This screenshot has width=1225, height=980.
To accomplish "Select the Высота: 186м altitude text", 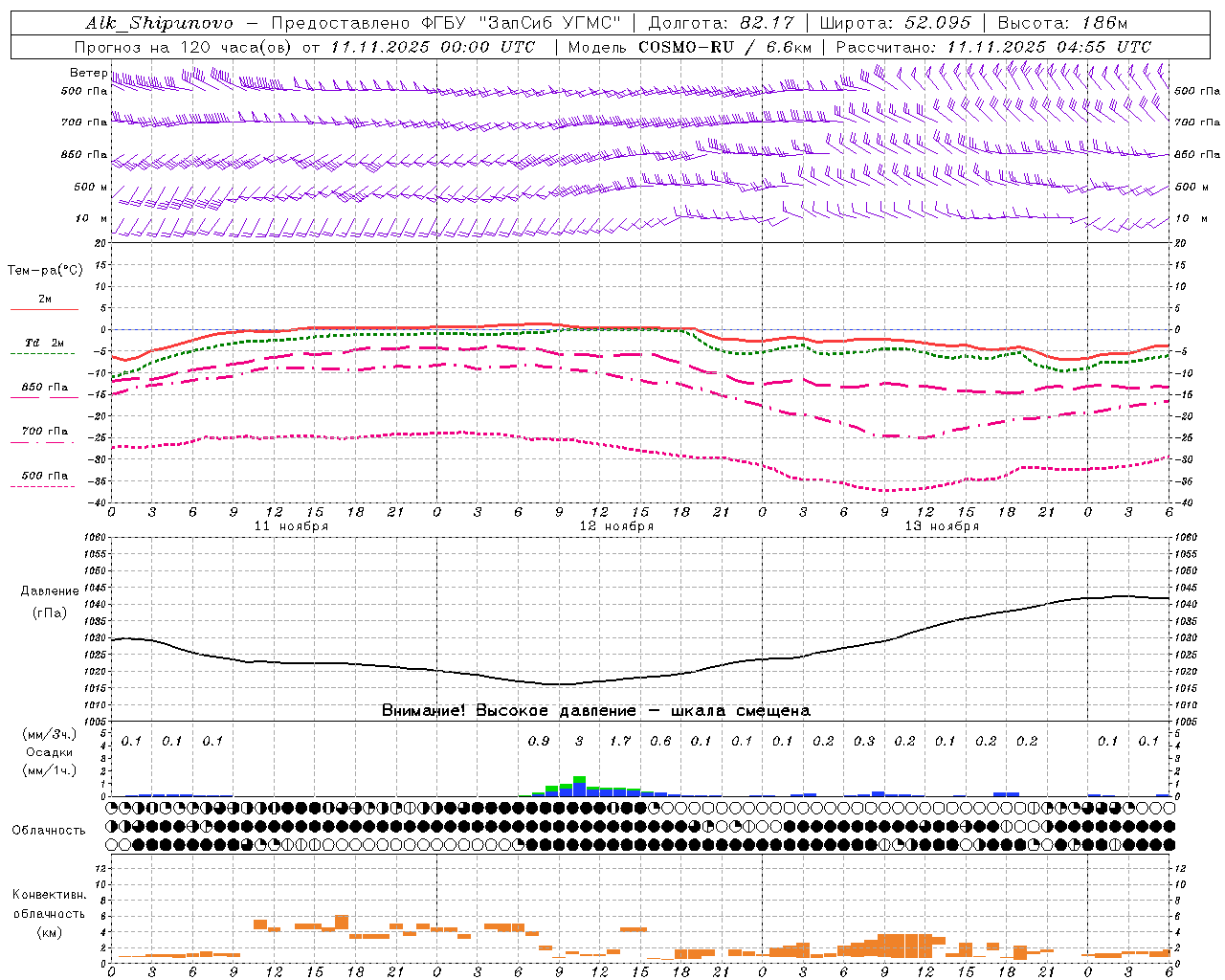I will click(1062, 23).
